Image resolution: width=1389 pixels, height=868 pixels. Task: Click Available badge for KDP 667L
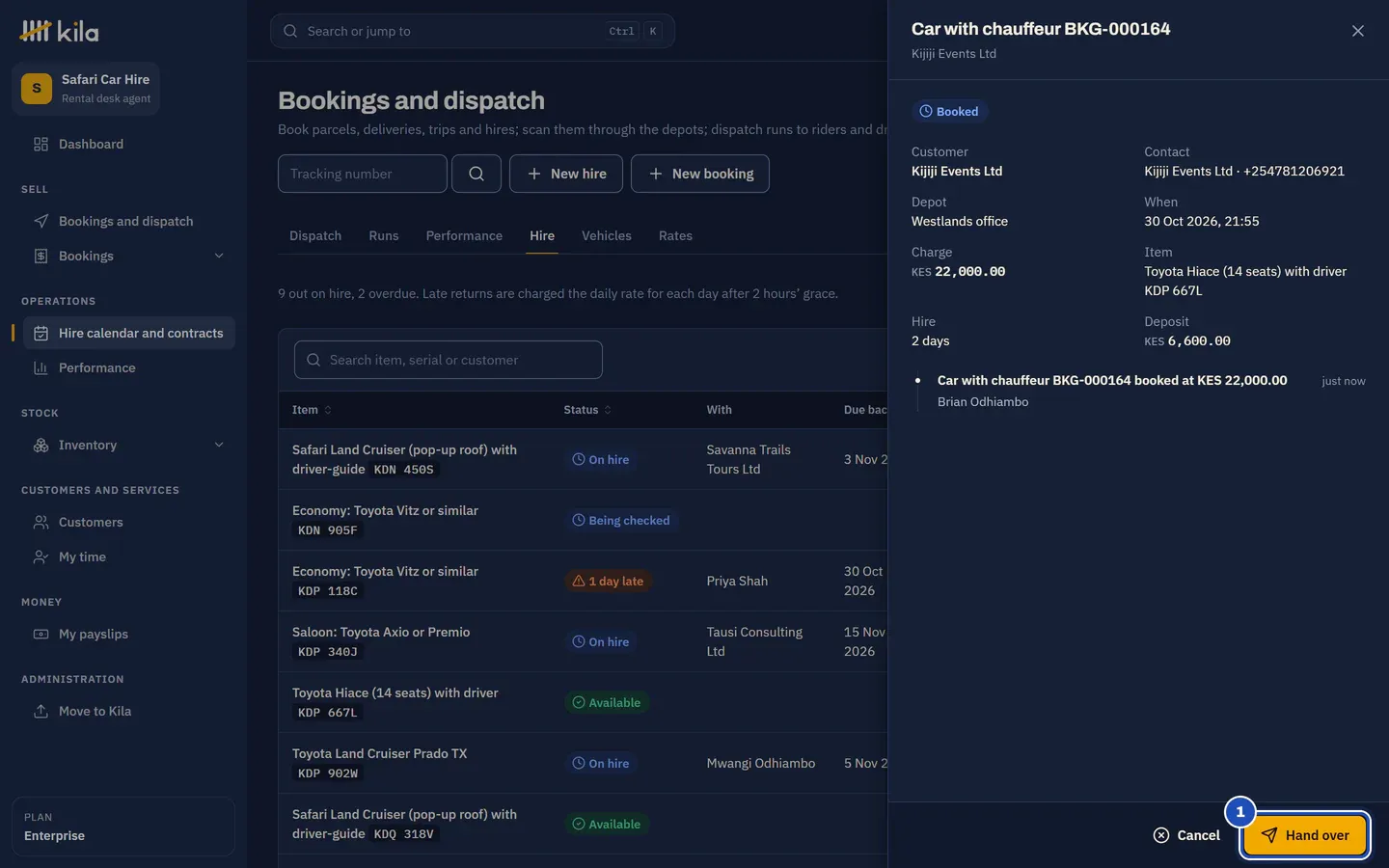coord(607,702)
